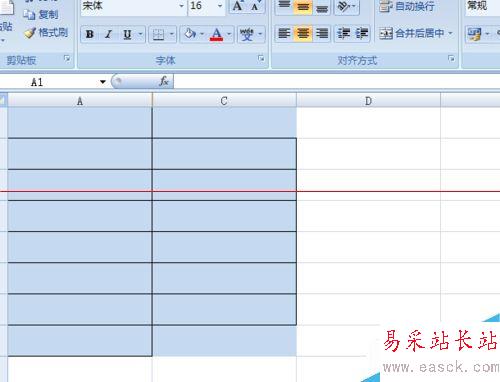This screenshot has width=500, height=382.
Task: Apply the fill color bucket
Action: [190, 34]
